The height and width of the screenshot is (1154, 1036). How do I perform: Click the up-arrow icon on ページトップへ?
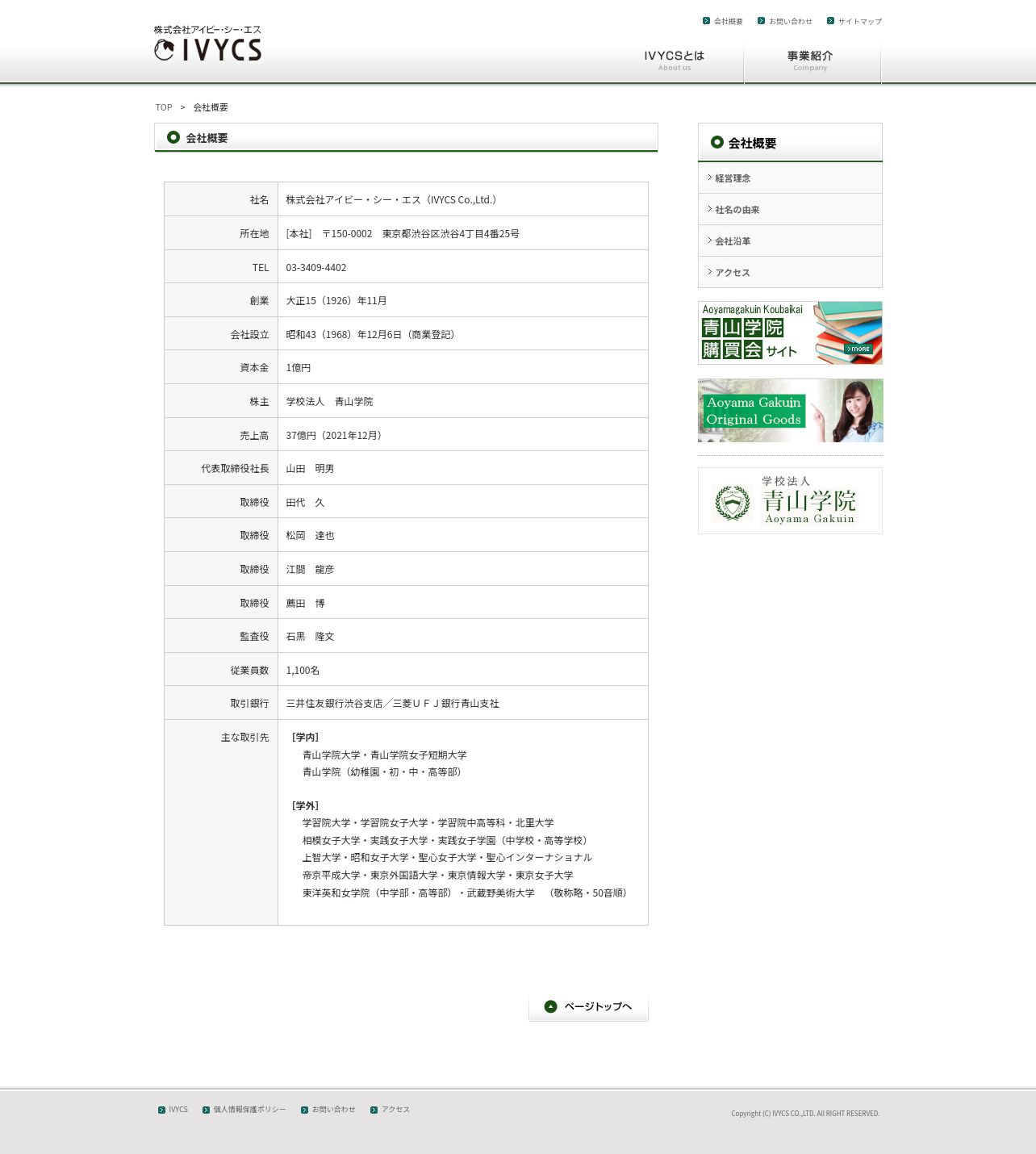[551, 1006]
